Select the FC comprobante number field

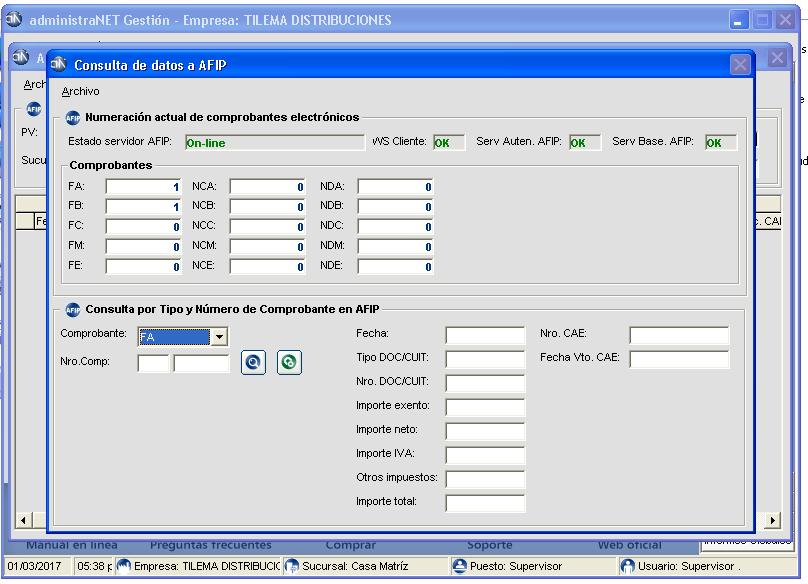coord(143,227)
